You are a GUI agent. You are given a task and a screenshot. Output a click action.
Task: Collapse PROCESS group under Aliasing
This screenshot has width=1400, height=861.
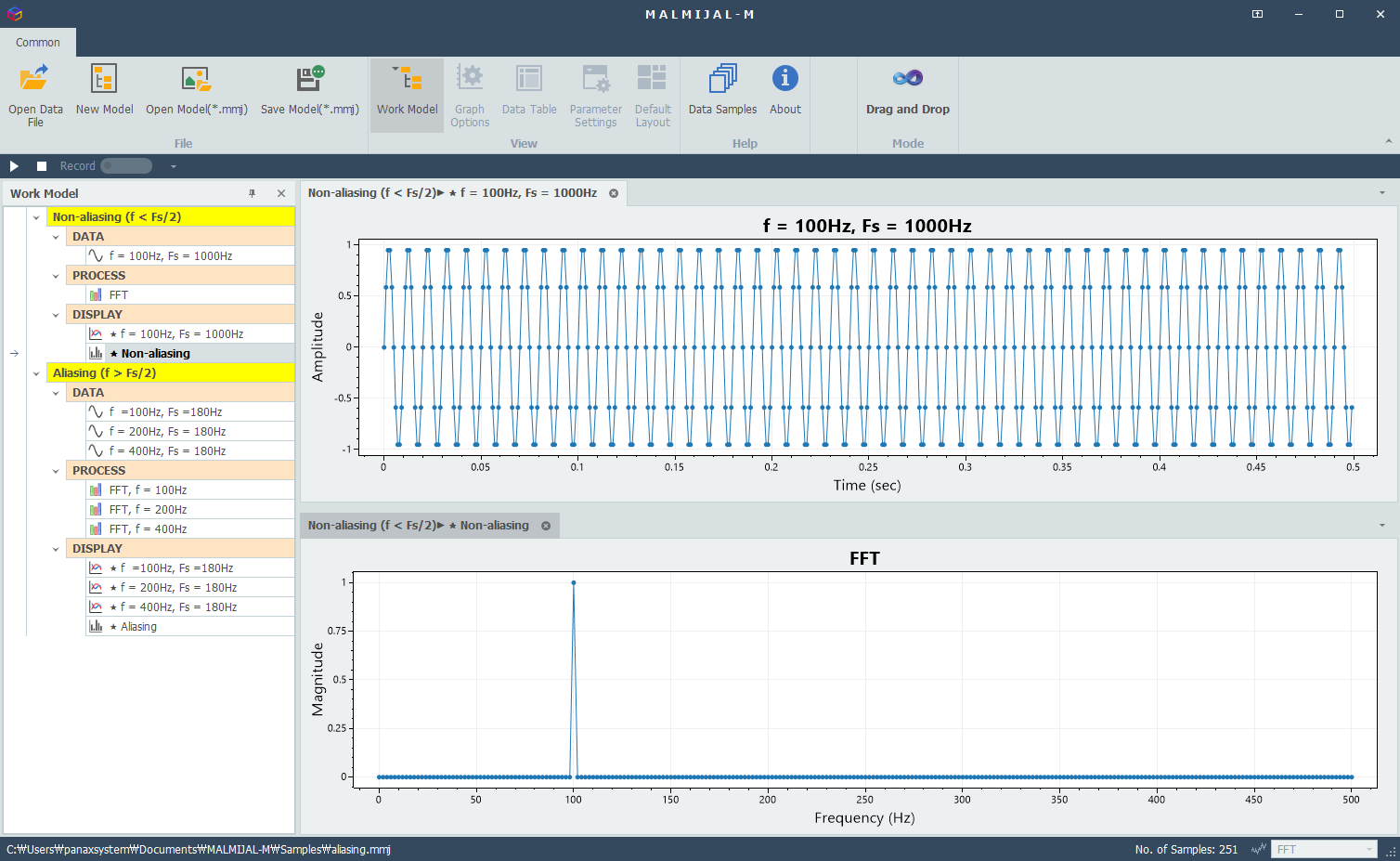[56, 471]
